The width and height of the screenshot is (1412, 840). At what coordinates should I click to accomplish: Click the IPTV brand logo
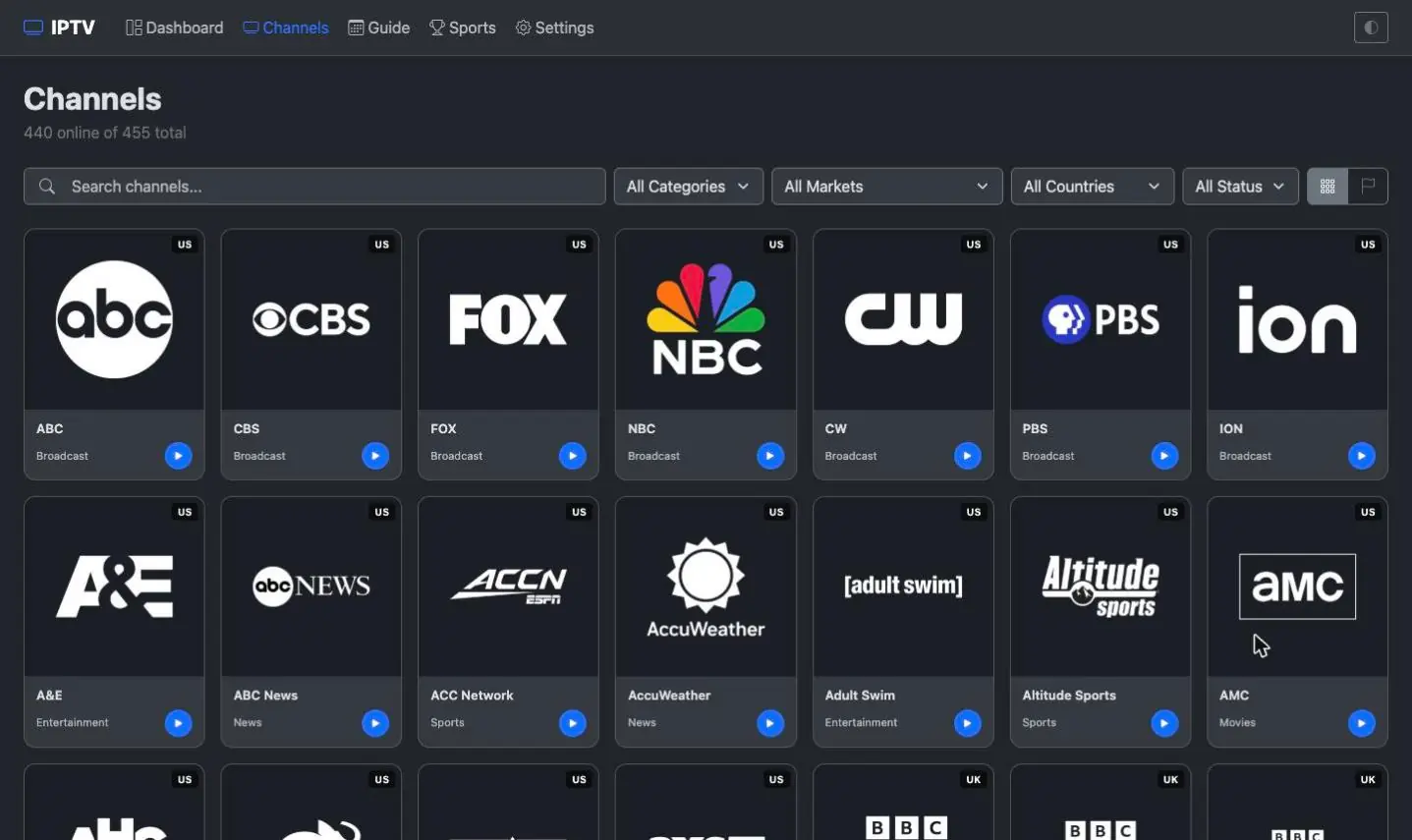pos(60,28)
